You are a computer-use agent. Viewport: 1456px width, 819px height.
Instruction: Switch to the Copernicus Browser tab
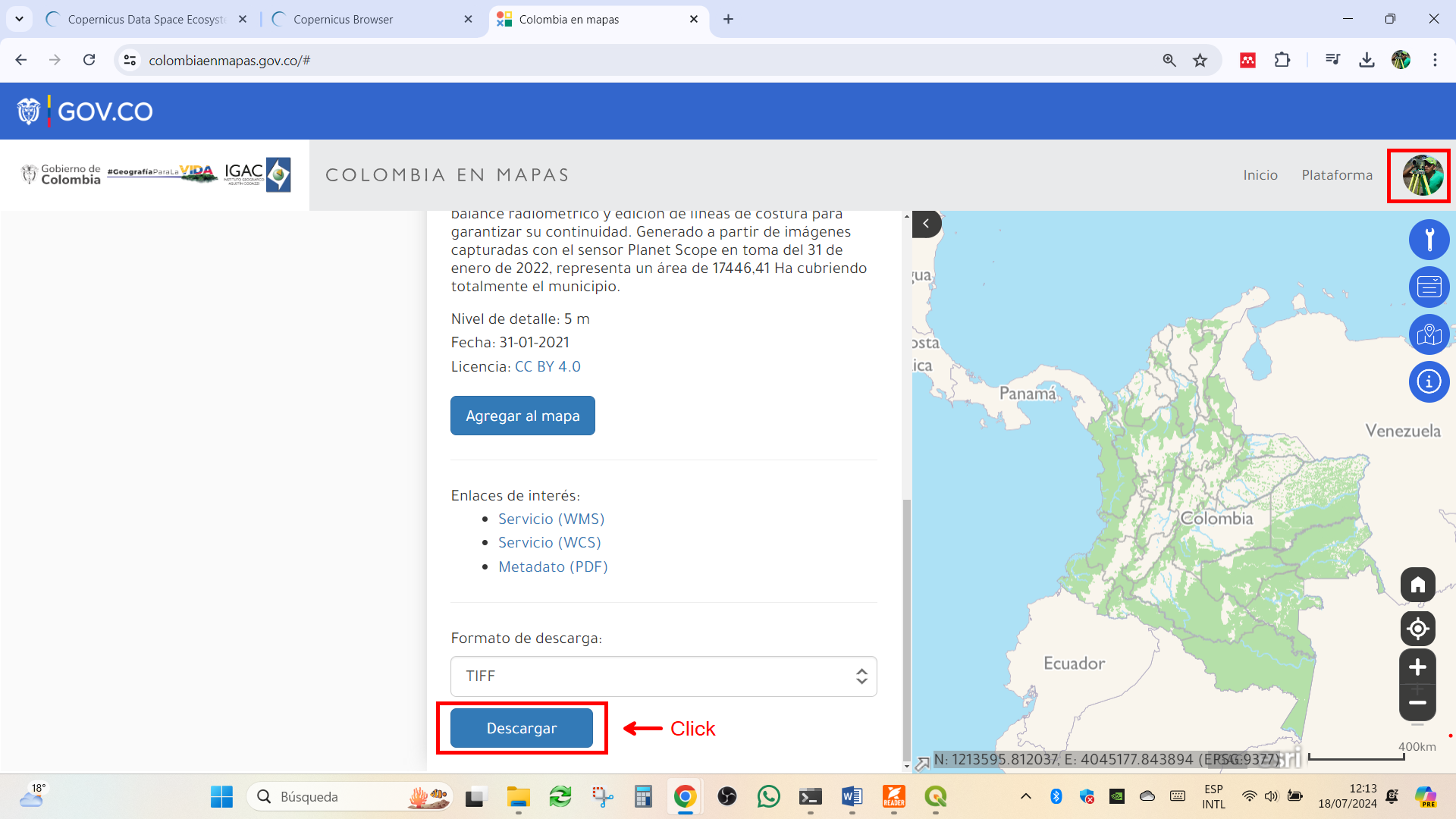372,20
